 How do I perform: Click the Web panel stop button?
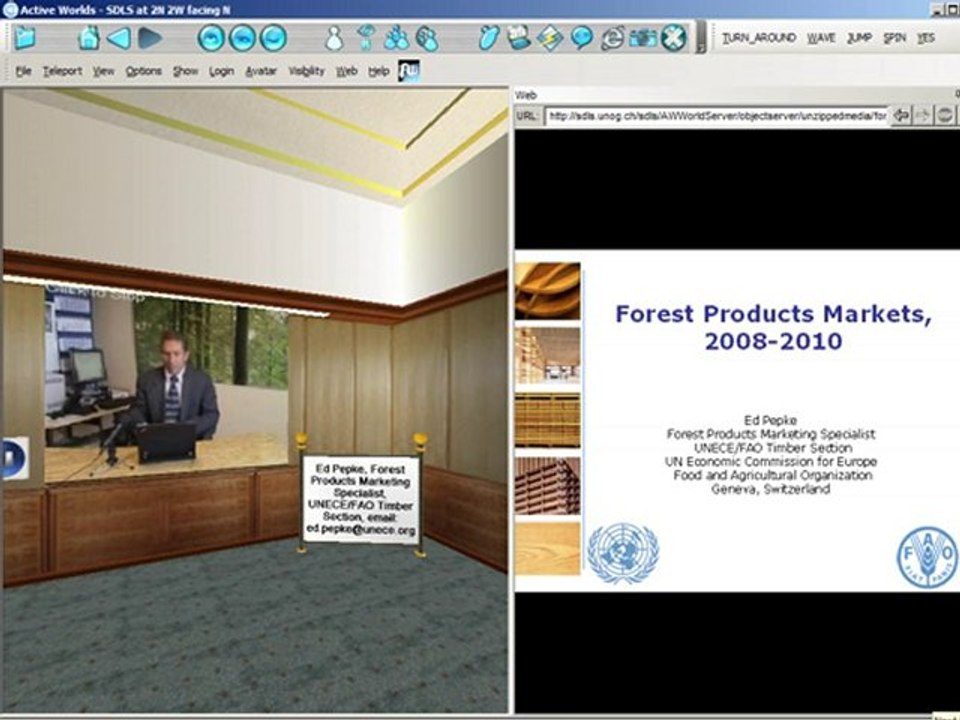[x=945, y=115]
